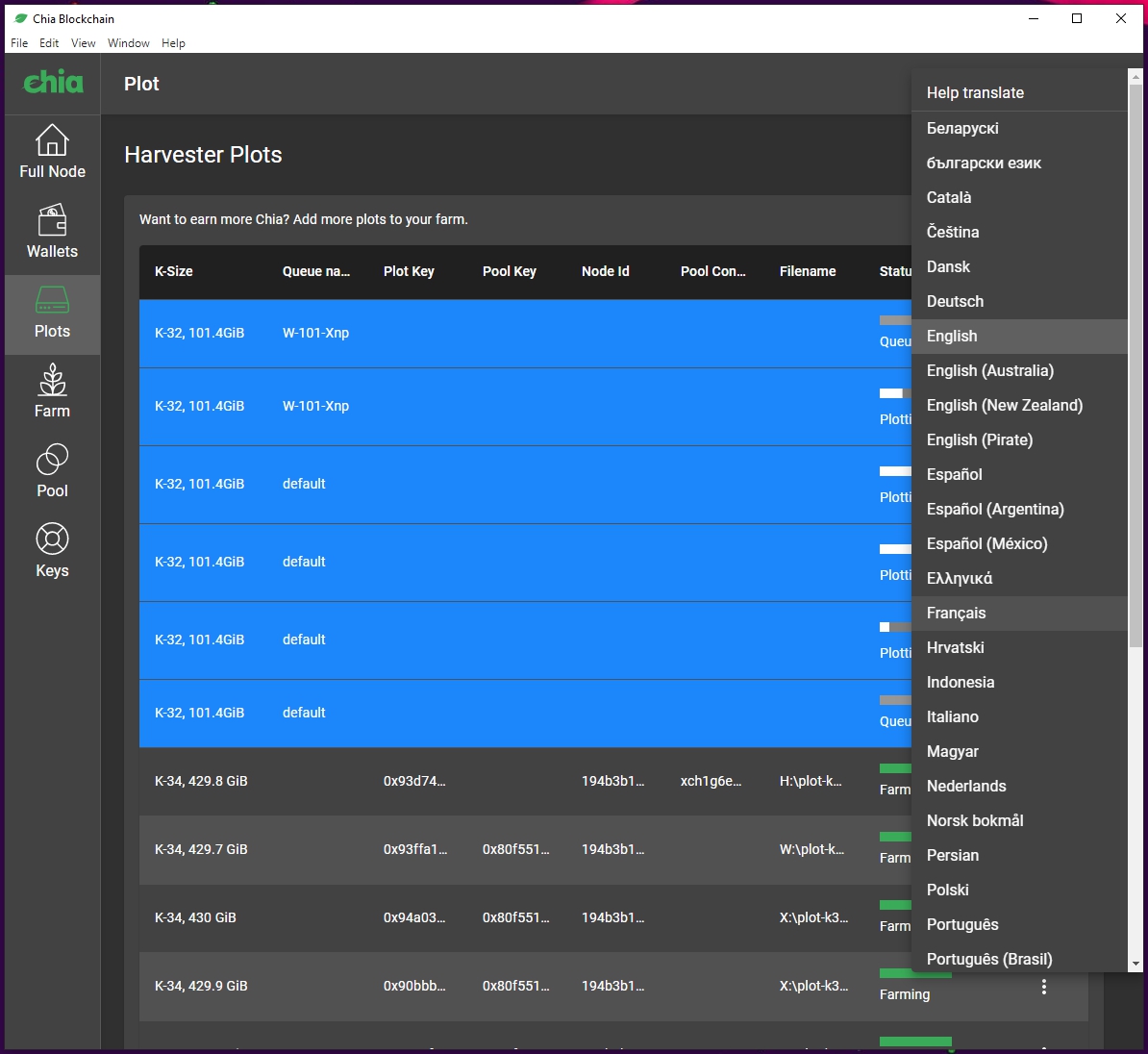Click pool contract xch1g6e… cell
Screen dimensions: 1148x1054
711,781
